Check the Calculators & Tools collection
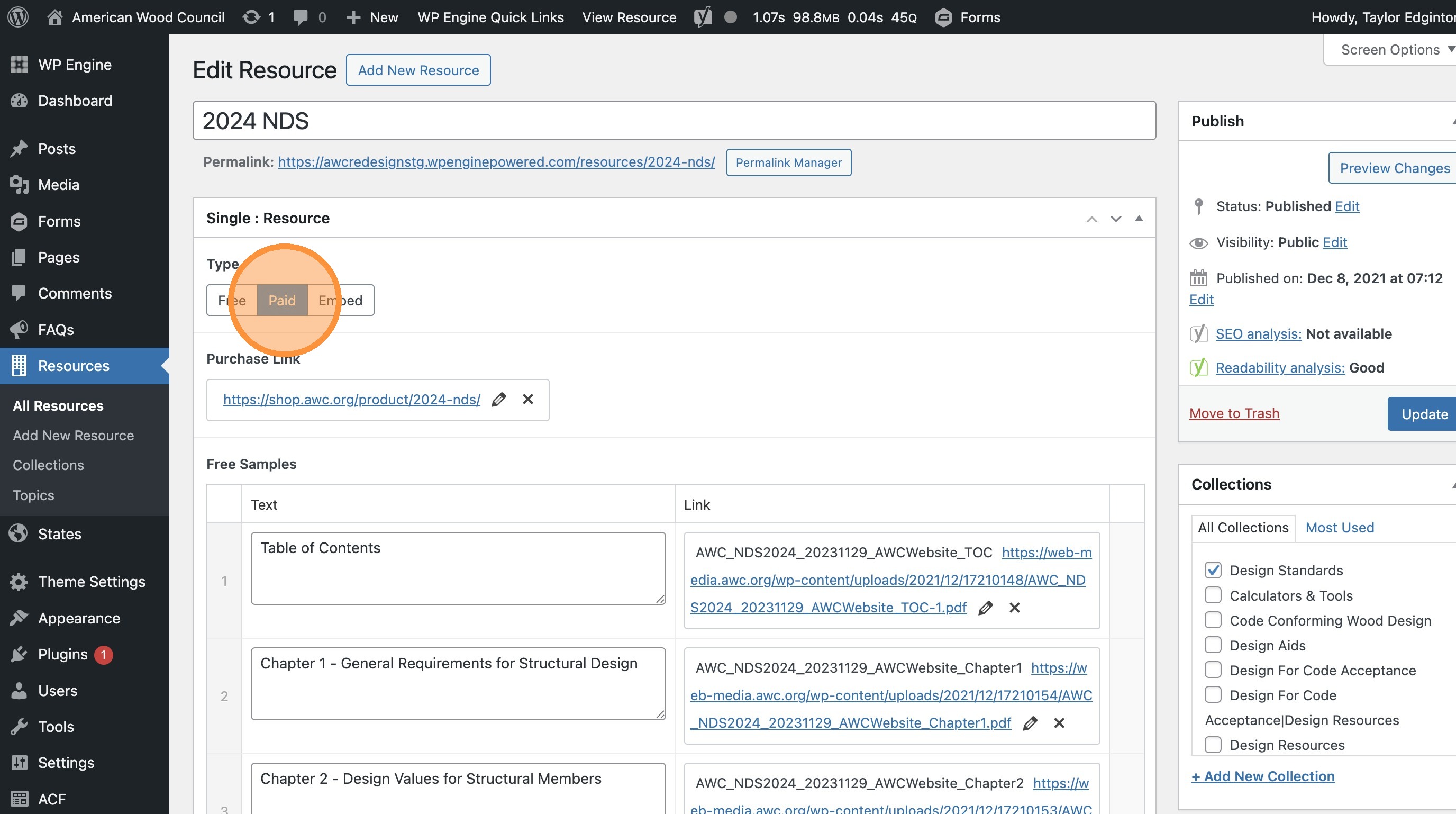 click(x=1213, y=595)
